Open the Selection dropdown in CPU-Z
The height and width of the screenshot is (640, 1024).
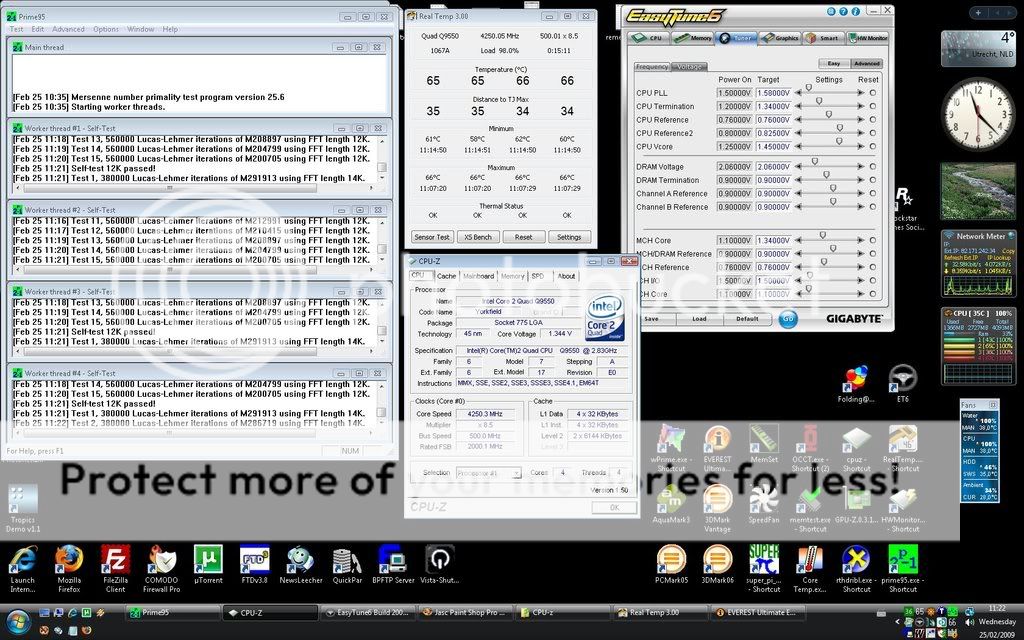coord(488,473)
